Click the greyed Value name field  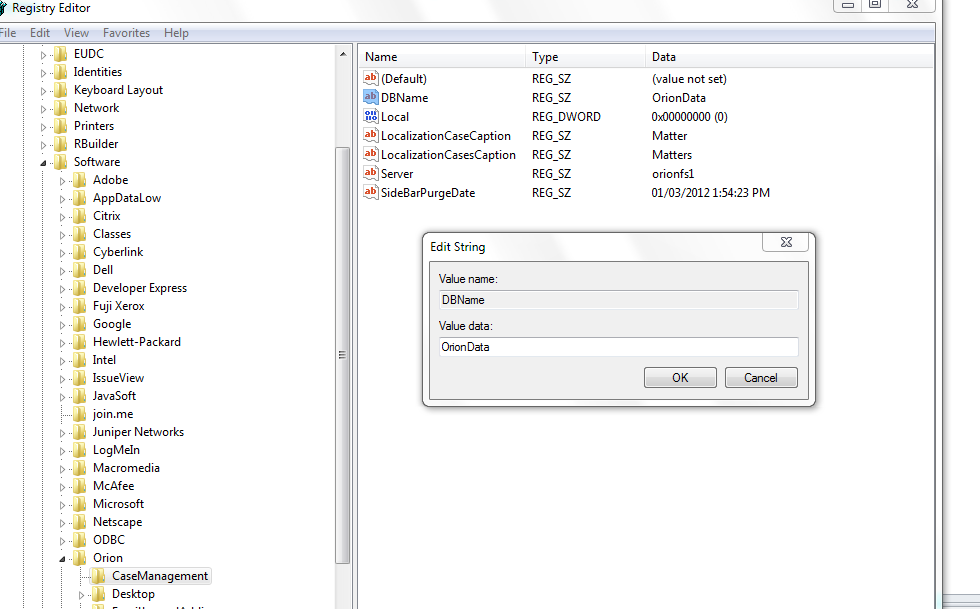[x=618, y=300]
